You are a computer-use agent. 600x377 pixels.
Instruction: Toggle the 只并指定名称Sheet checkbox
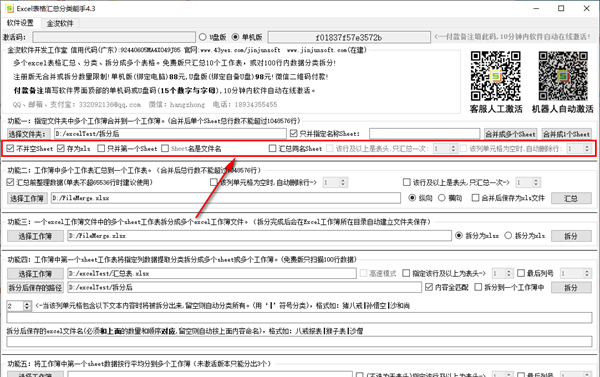[x=293, y=133]
